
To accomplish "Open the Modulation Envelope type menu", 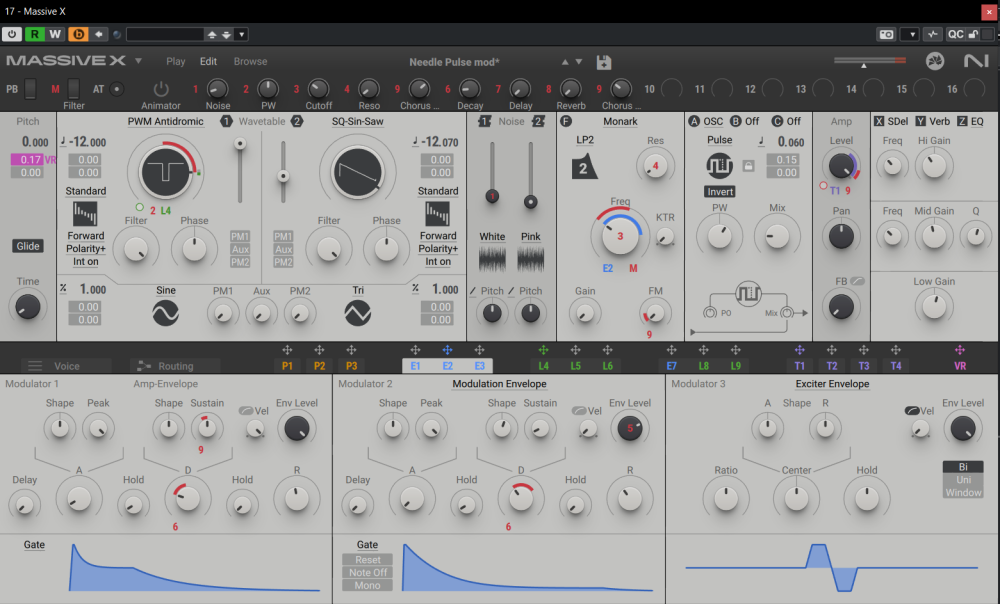I will click(499, 383).
